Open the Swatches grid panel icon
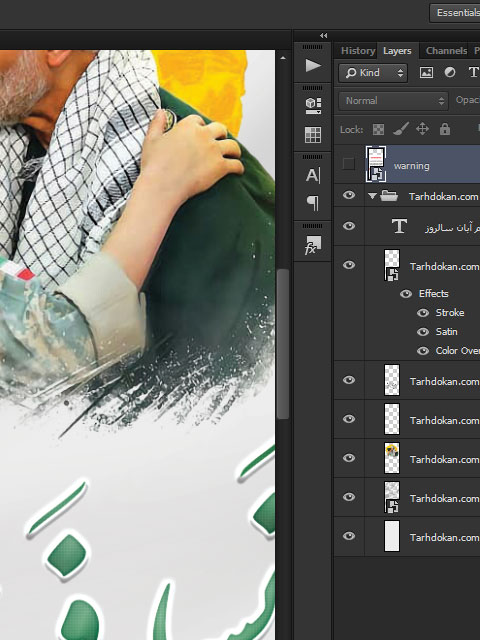The width and height of the screenshot is (480, 640). 313,135
